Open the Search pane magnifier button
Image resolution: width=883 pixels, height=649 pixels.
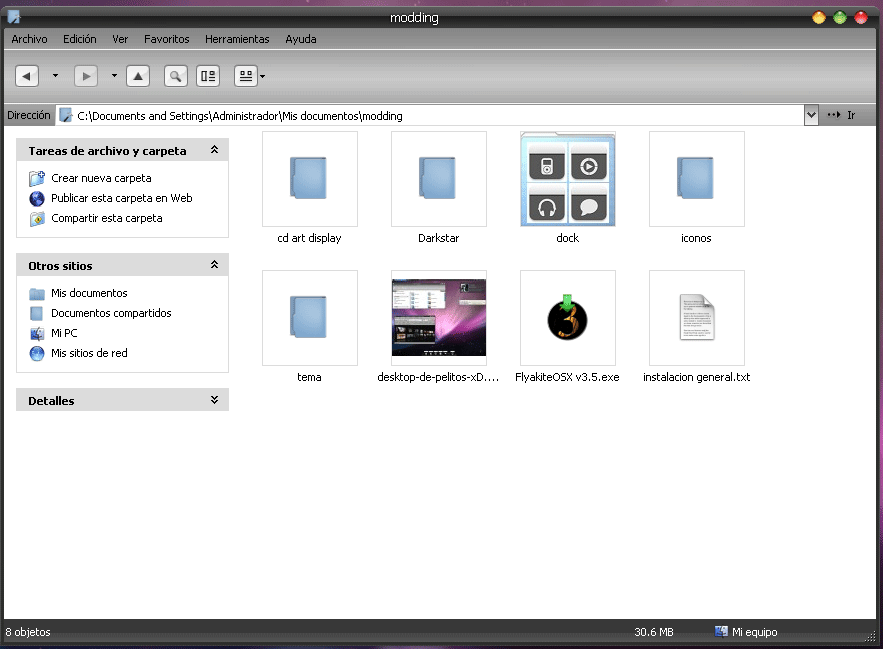[x=176, y=76]
